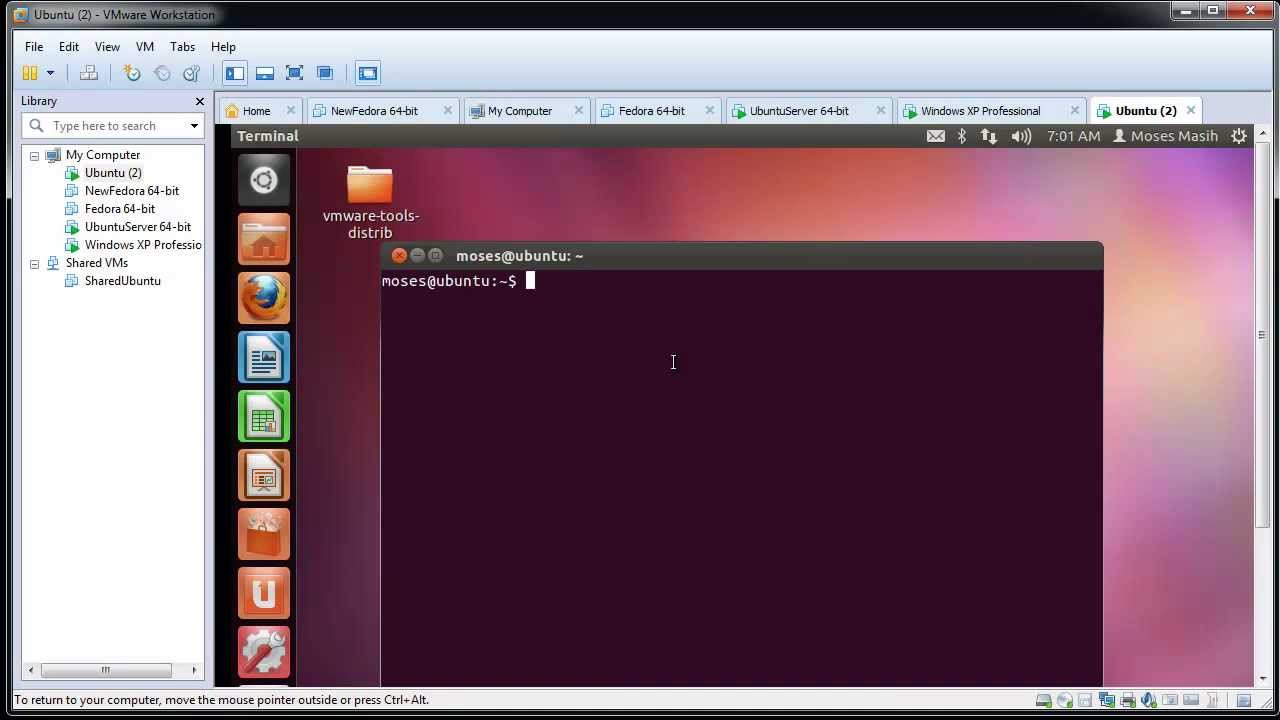Toggle the Library sidebar view button

235,73
